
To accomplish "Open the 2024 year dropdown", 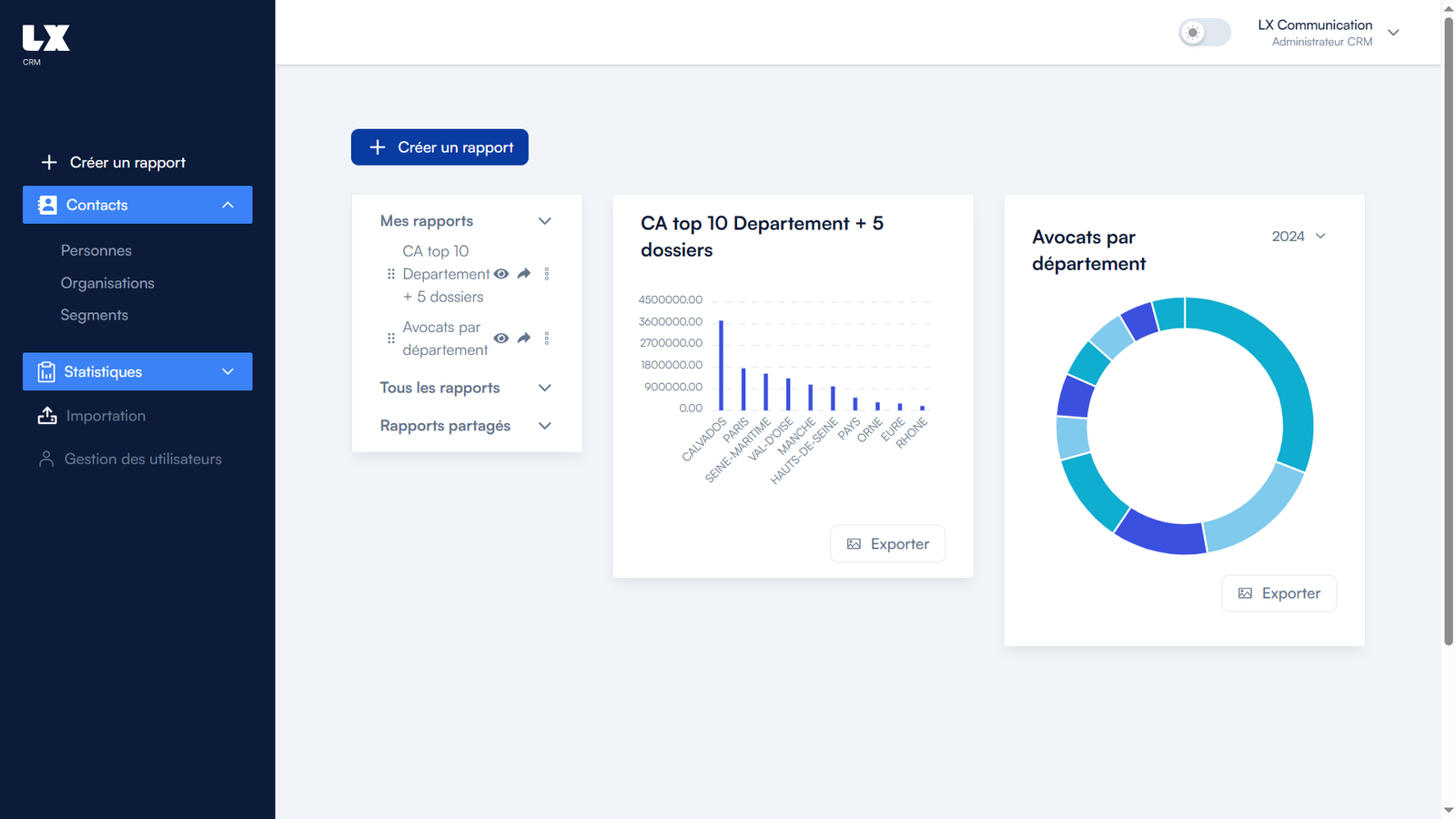I will (x=1299, y=237).
